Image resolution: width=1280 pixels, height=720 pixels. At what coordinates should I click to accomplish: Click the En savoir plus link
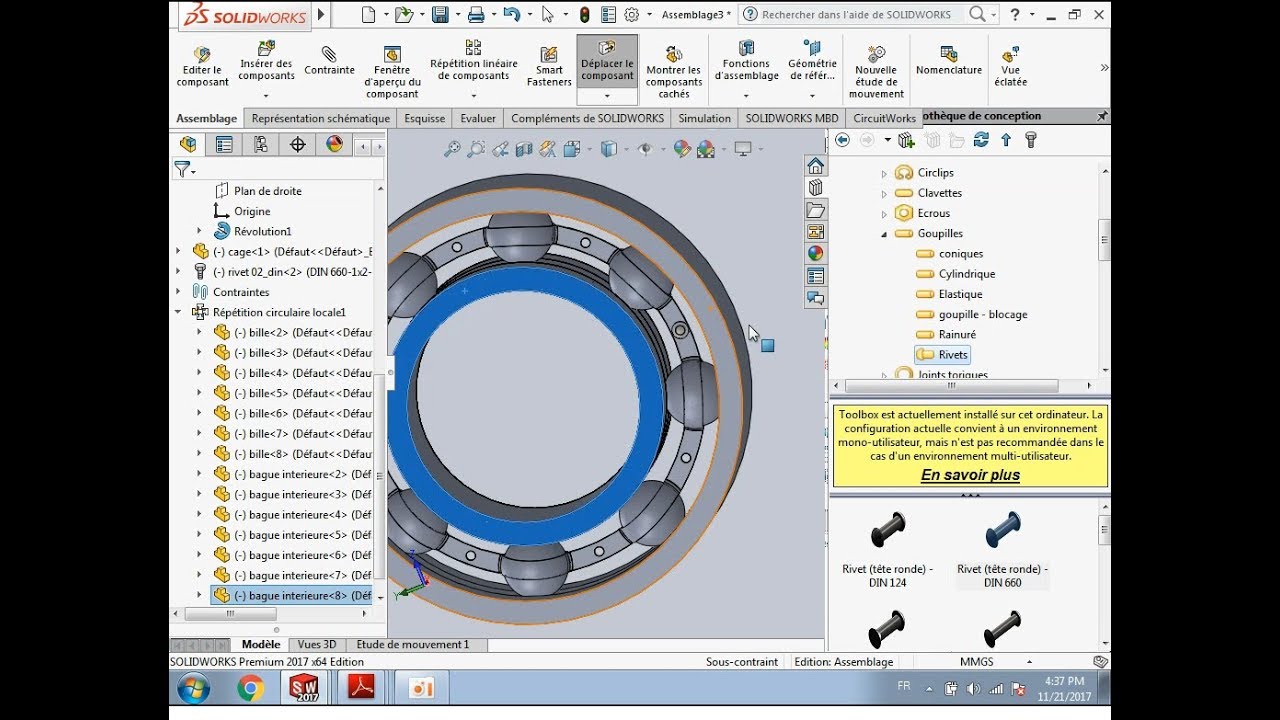(970, 475)
